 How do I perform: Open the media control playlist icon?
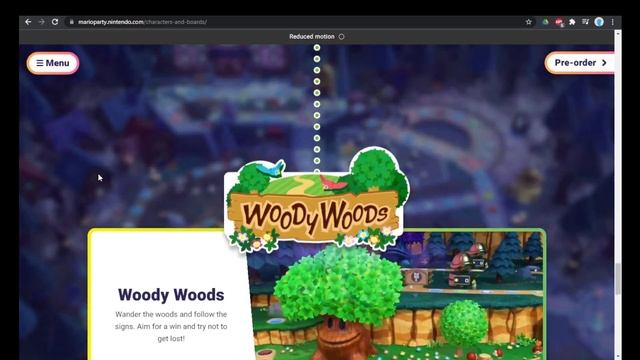pos(585,22)
